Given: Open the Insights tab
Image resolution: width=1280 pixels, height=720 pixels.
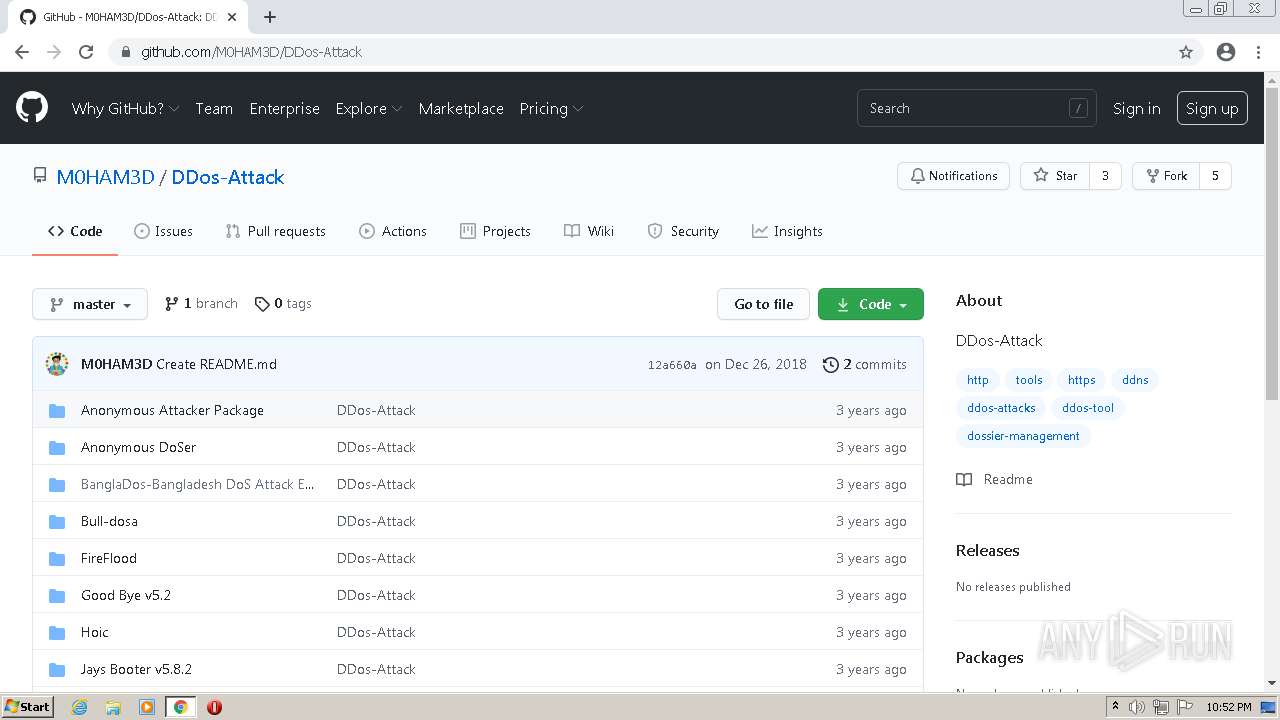Looking at the screenshot, I should (787, 231).
